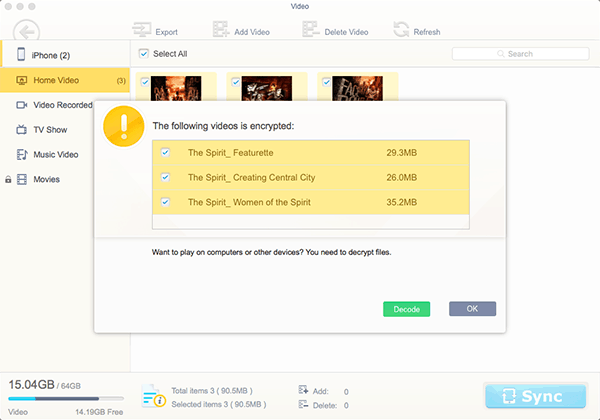Click the OK button
The height and width of the screenshot is (420, 600).
[x=472, y=309]
